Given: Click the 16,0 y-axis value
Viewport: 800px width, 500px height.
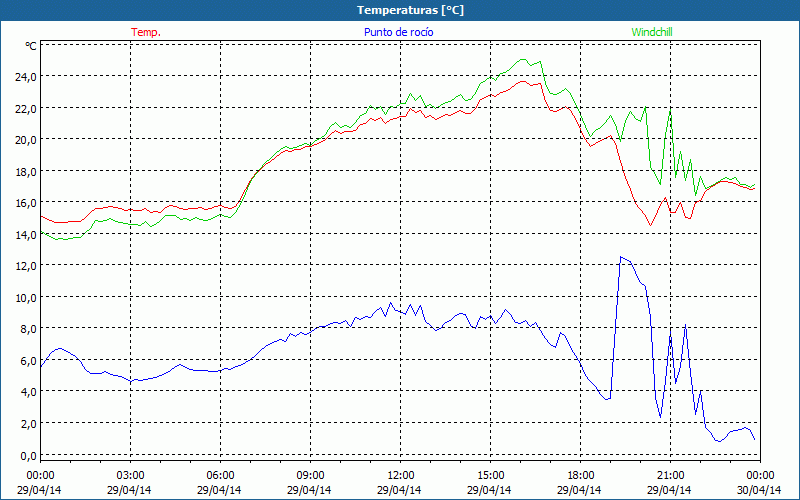Looking at the screenshot, I should [26, 203].
